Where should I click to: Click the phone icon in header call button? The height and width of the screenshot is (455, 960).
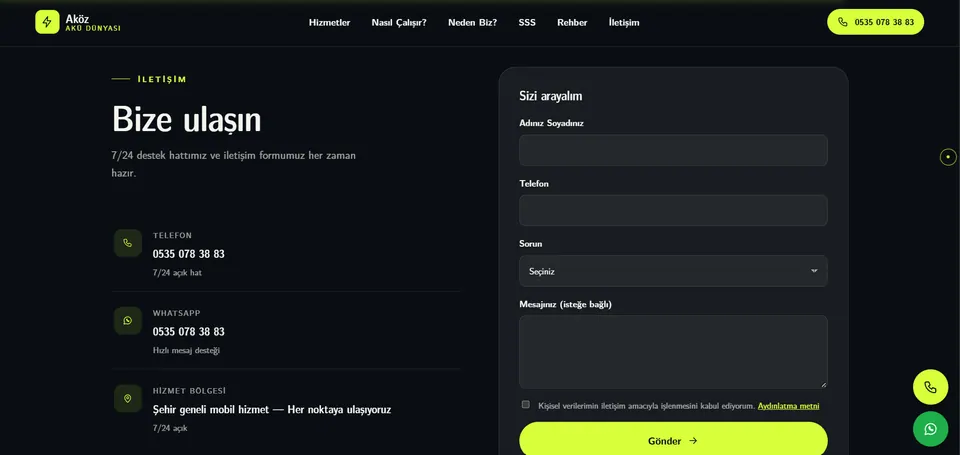pos(843,22)
